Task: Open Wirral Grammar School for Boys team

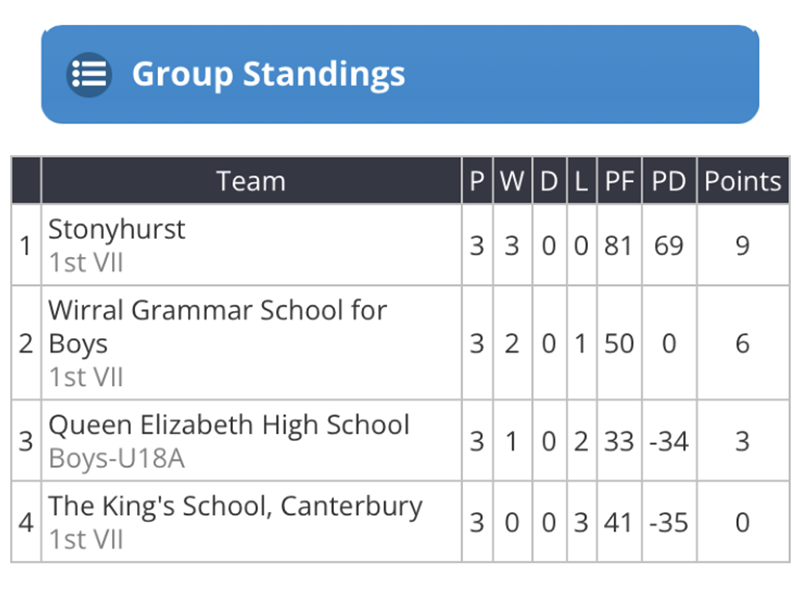Action: click(x=217, y=327)
